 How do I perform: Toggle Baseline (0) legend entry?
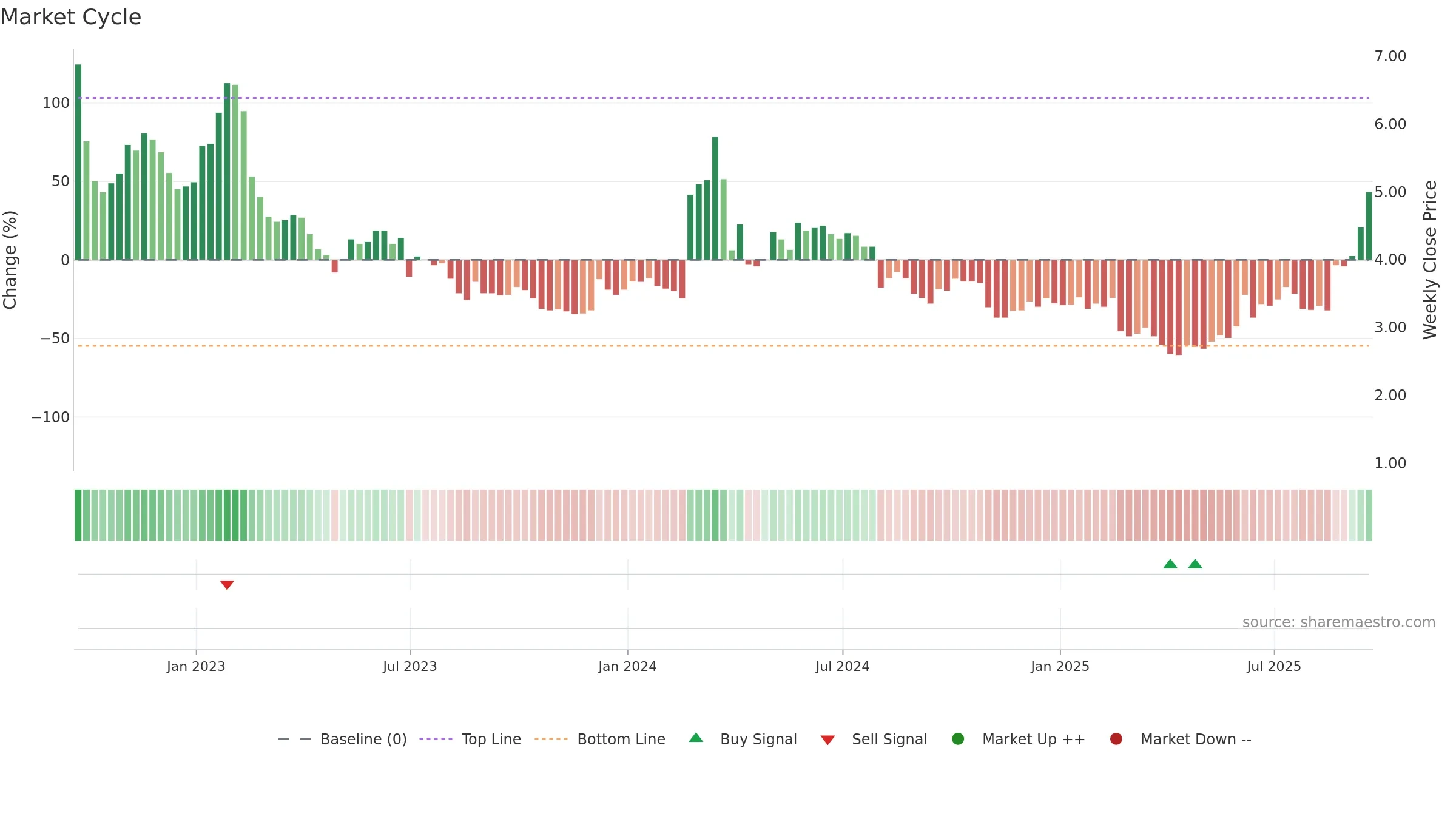pyautogui.click(x=342, y=739)
